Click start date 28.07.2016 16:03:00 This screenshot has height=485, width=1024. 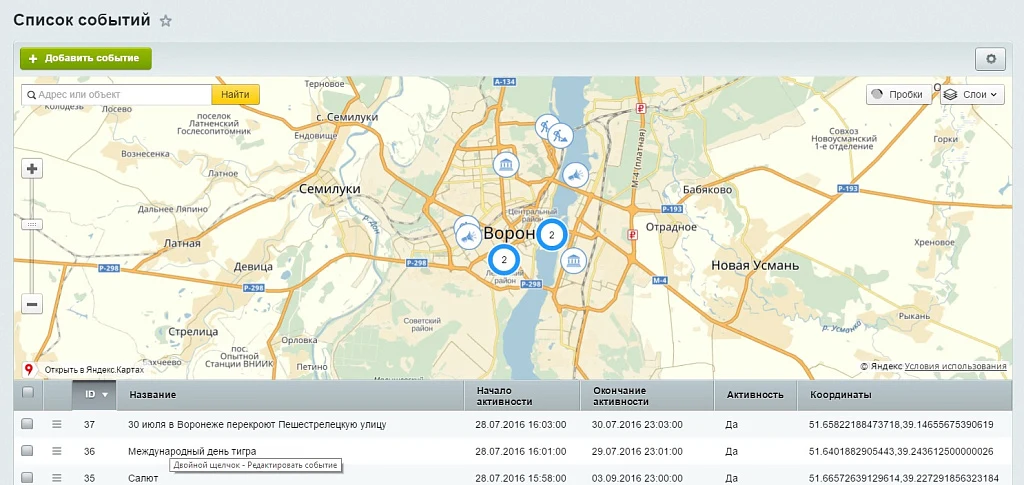pos(520,424)
